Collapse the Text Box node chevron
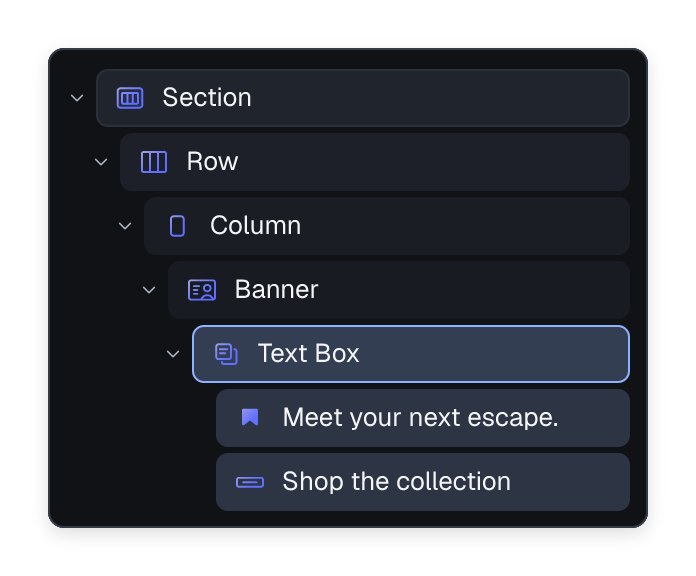 pyautogui.click(x=173, y=354)
